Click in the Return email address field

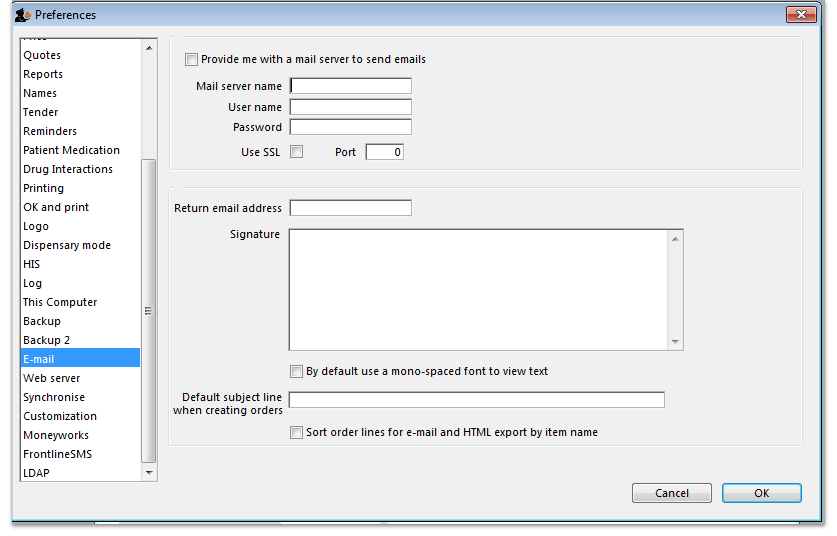click(351, 208)
